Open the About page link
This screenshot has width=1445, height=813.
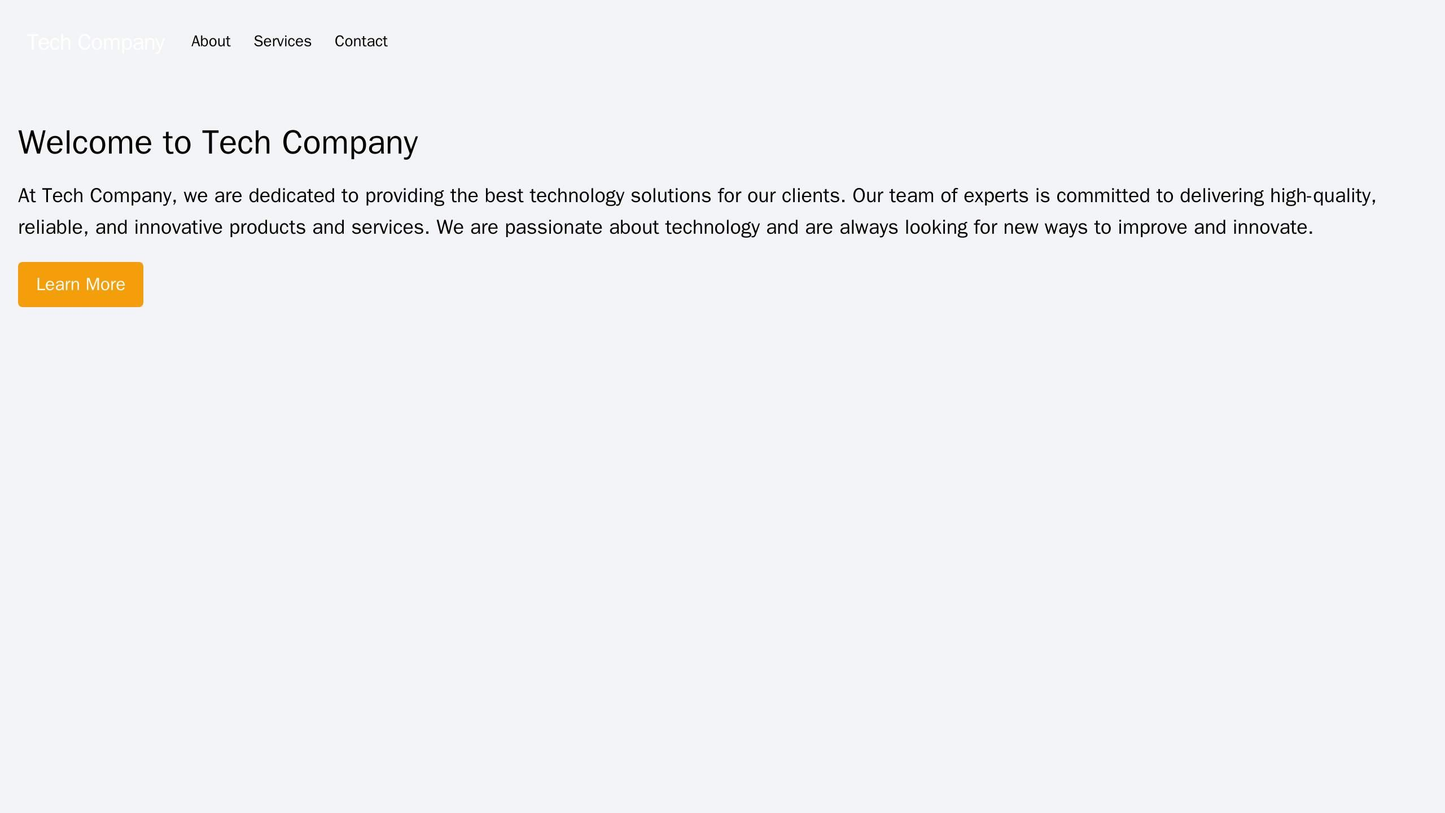coord(210,41)
